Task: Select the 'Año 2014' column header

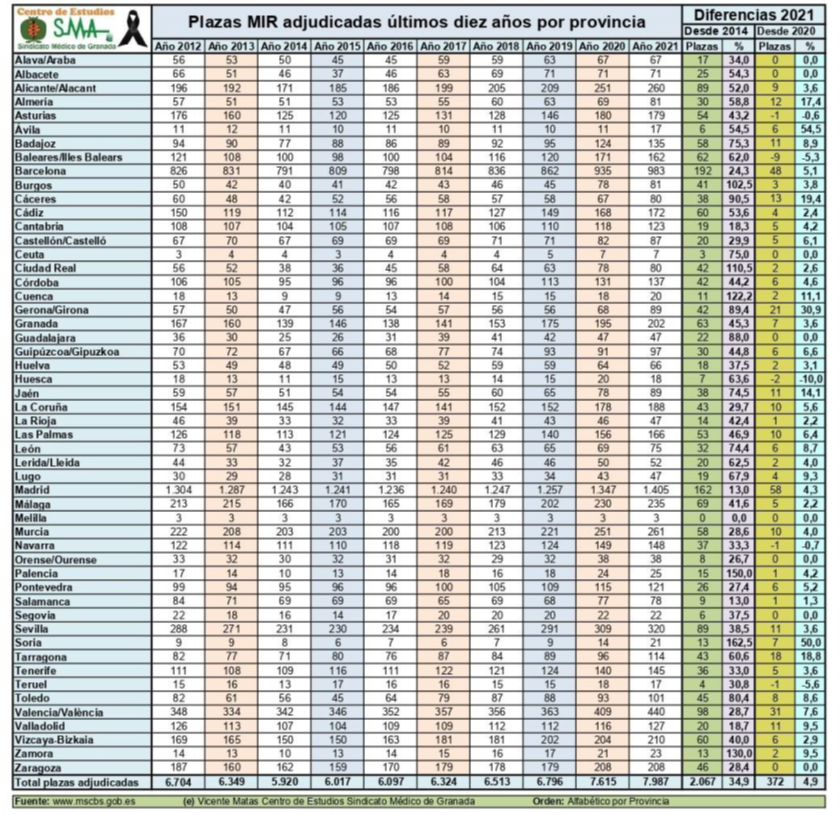Action: [284, 47]
